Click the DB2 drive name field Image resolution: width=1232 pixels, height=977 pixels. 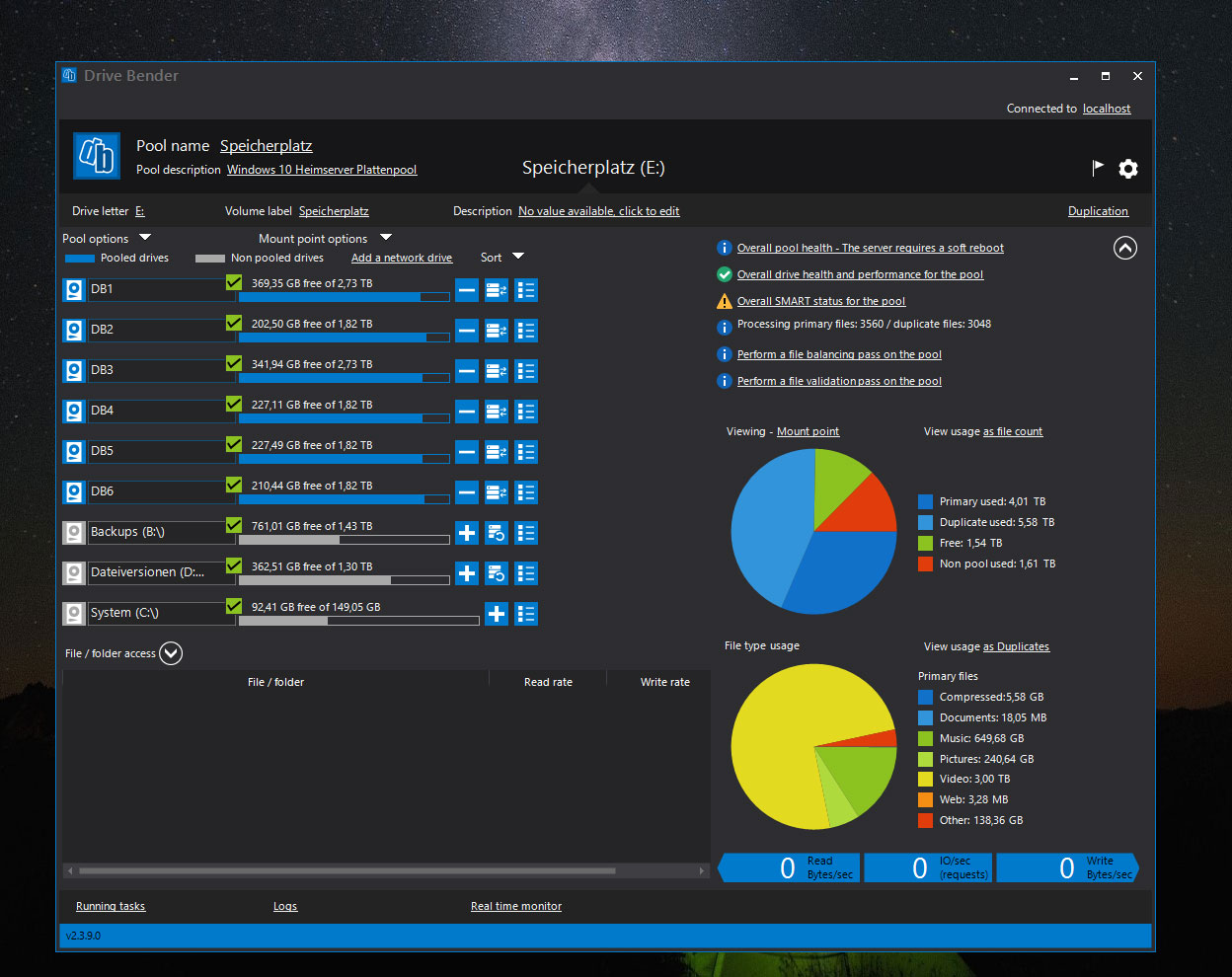click(x=161, y=330)
